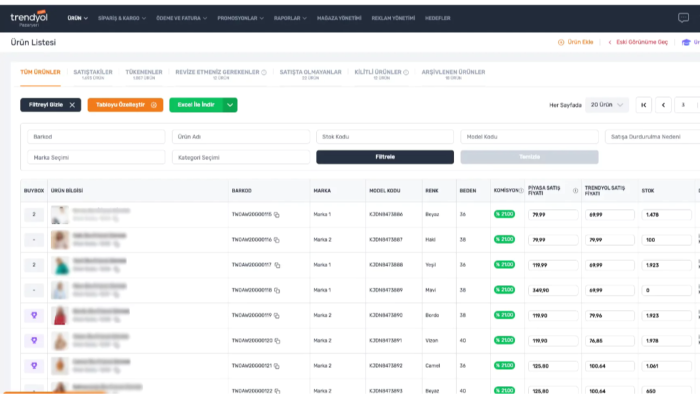
Task: Open the Kategori Seçimi dropdown
Action: tap(241, 158)
